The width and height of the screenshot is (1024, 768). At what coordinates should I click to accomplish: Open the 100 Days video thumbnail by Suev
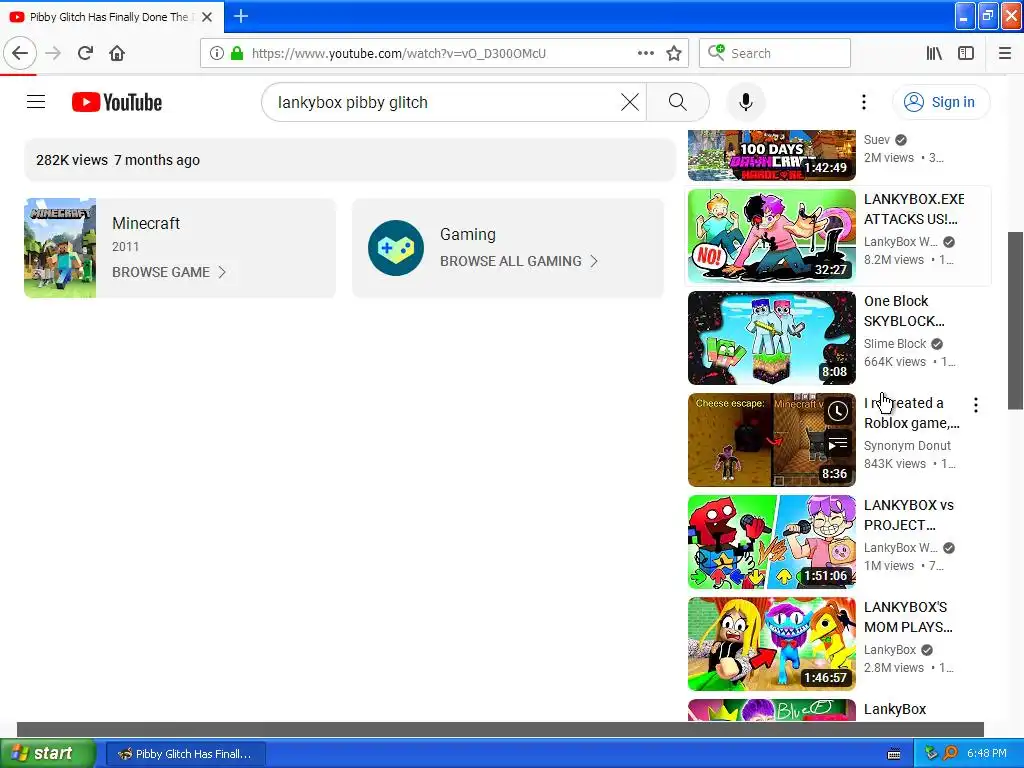[771, 155]
